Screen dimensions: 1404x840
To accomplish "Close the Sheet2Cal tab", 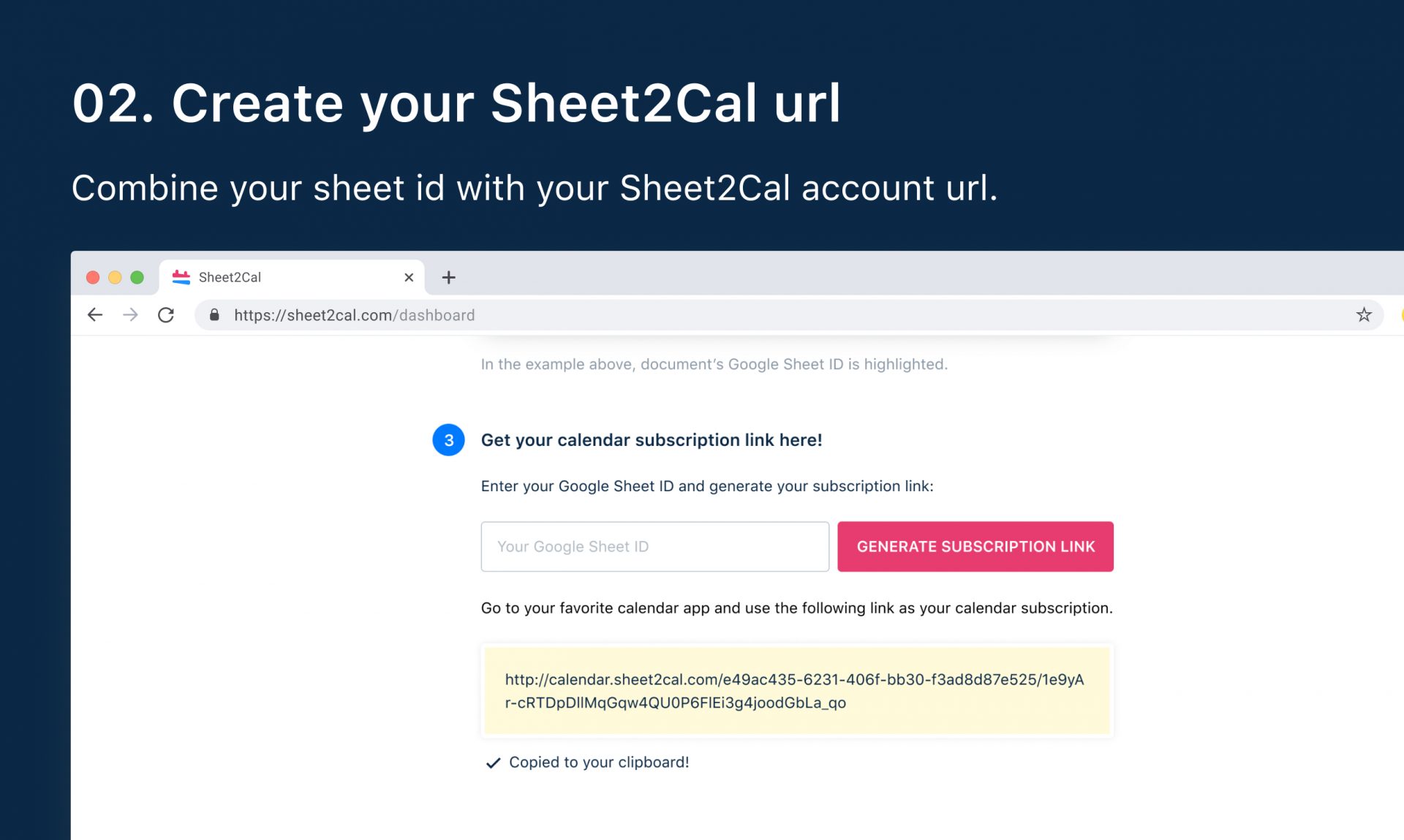I will point(409,277).
